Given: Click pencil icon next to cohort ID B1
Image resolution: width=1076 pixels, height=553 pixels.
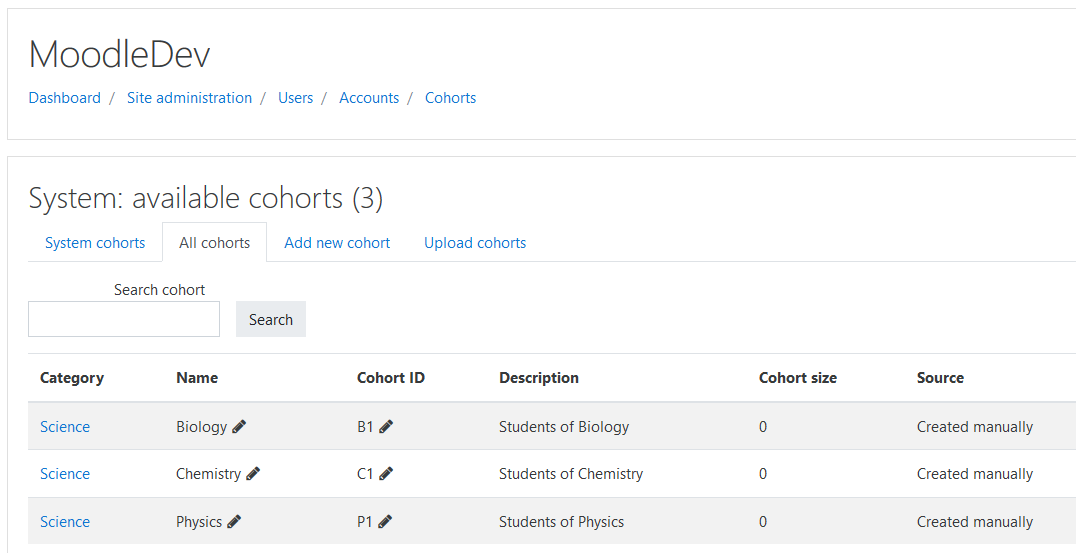Looking at the screenshot, I should [x=386, y=427].
